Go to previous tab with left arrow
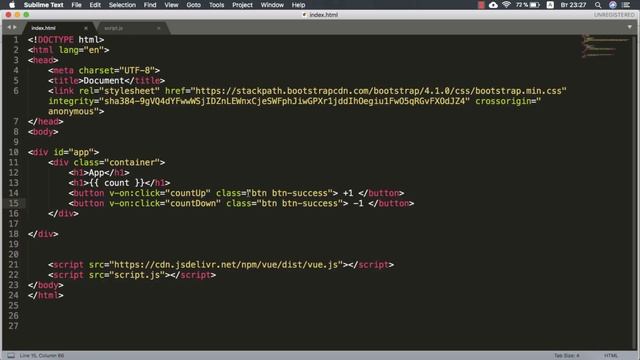The width and height of the screenshot is (640, 360). [x=9, y=27]
